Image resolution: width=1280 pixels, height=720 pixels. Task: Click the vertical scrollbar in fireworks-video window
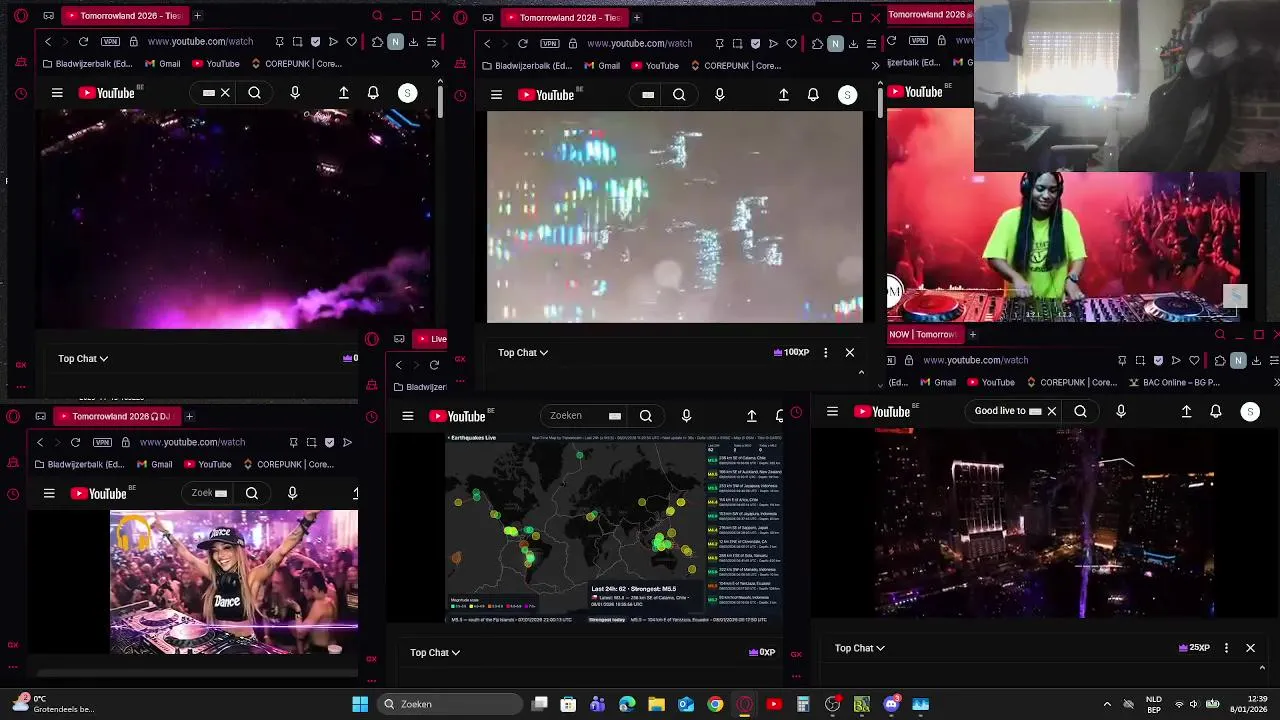(x=440, y=100)
